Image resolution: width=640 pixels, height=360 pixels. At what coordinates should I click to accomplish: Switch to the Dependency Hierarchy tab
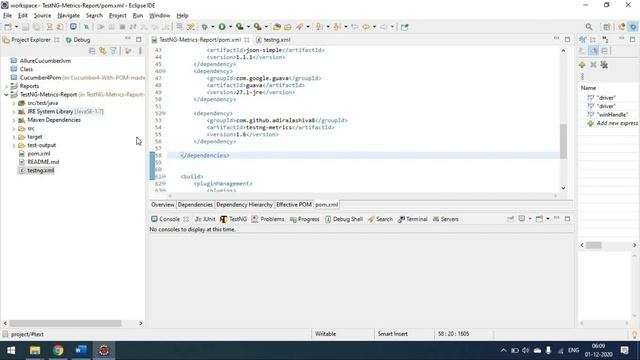coord(244,204)
